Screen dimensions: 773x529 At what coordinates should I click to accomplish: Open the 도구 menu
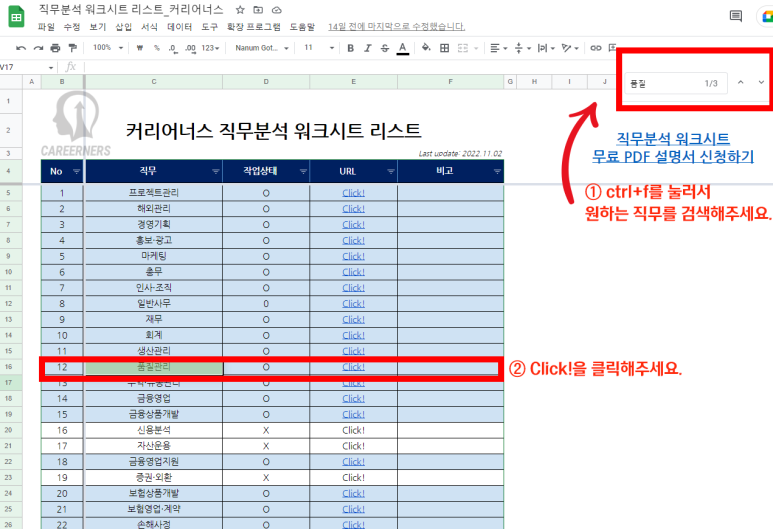coord(210,27)
